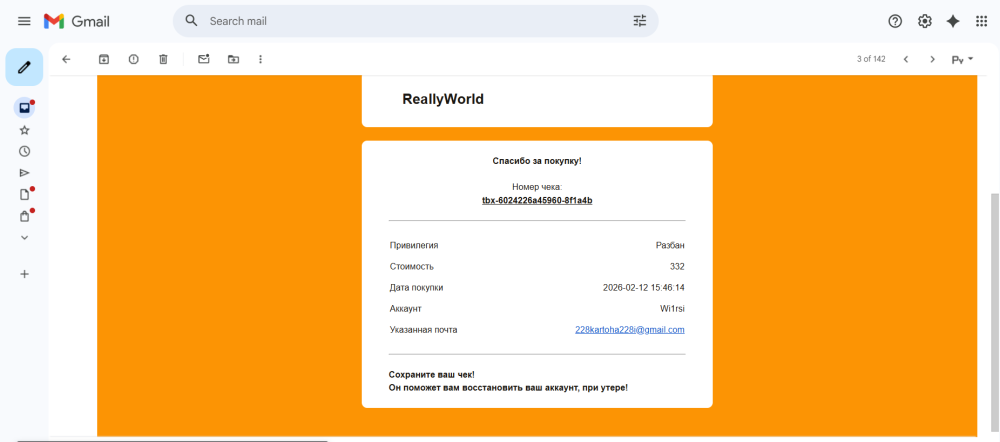The image size is (1000, 442).
Task: Click the "Спасибо за покупку!" heading
Action: tap(537, 161)
